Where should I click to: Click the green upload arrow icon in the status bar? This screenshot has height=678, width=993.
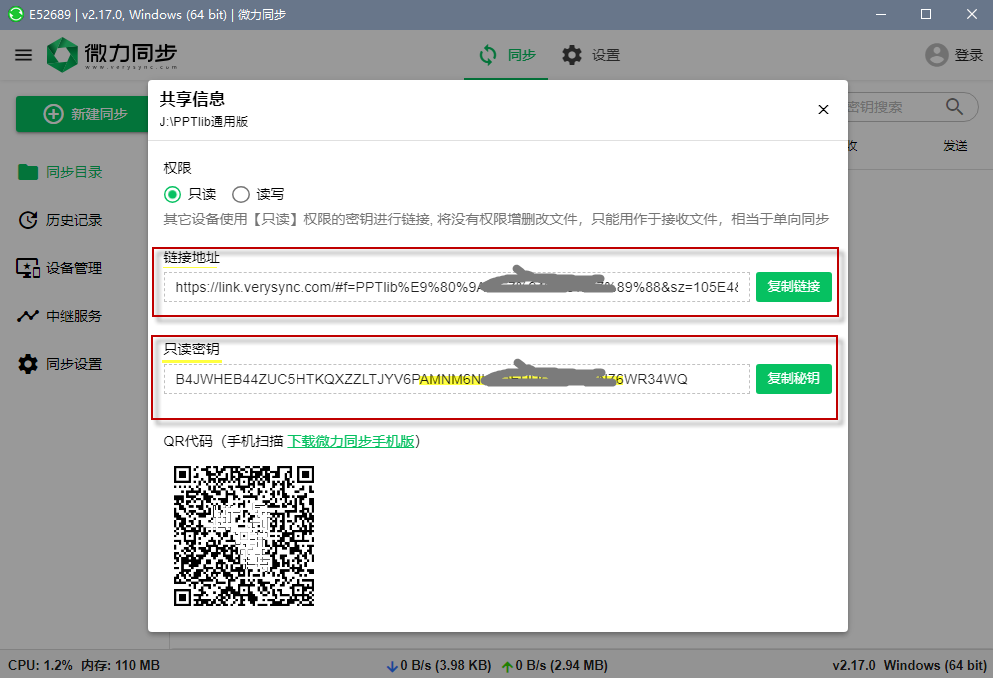click(507, 666)
